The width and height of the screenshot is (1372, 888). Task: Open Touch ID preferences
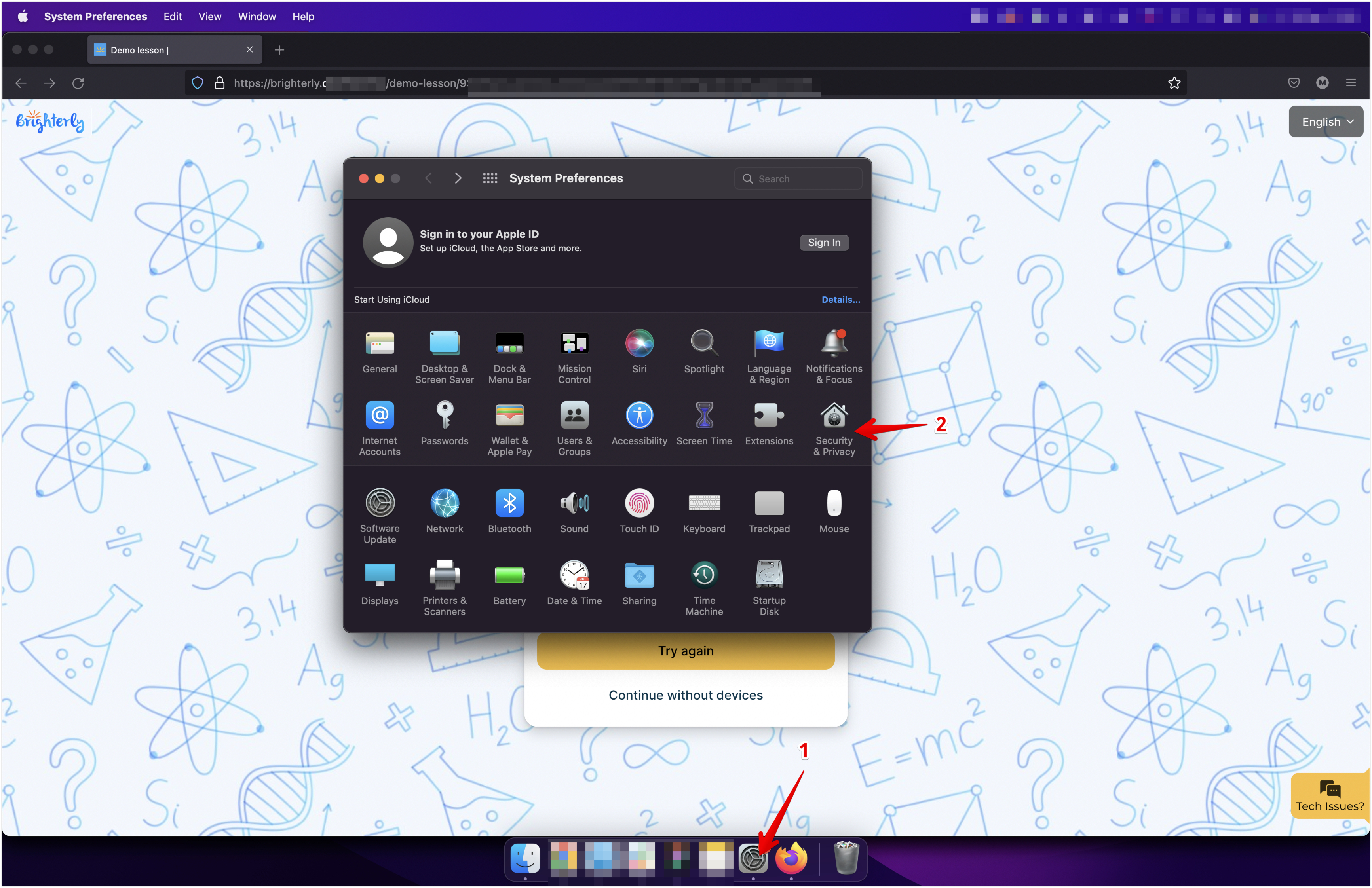[x=639, y=512]
